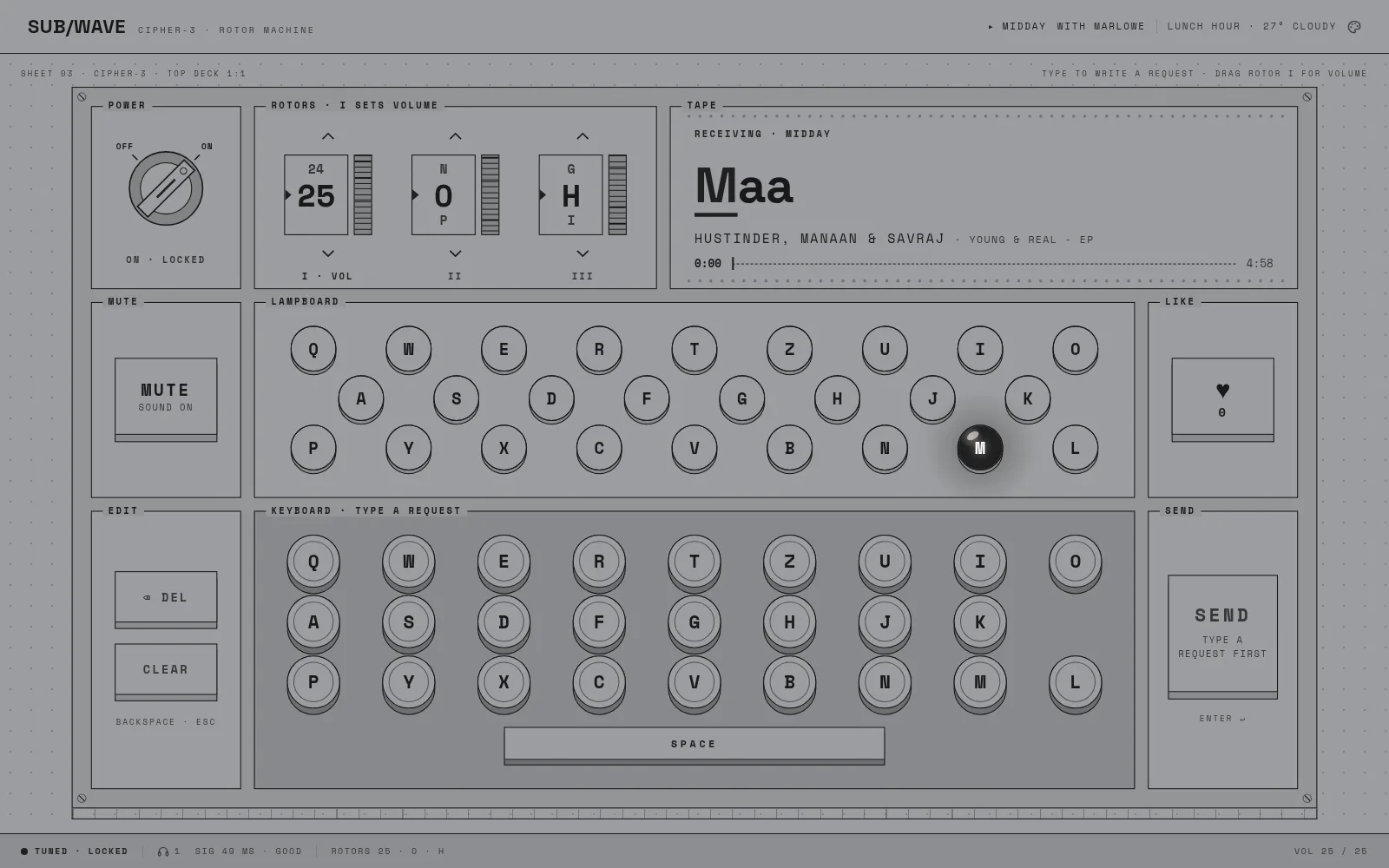Tap keyboard key Q

coord(313,563)
